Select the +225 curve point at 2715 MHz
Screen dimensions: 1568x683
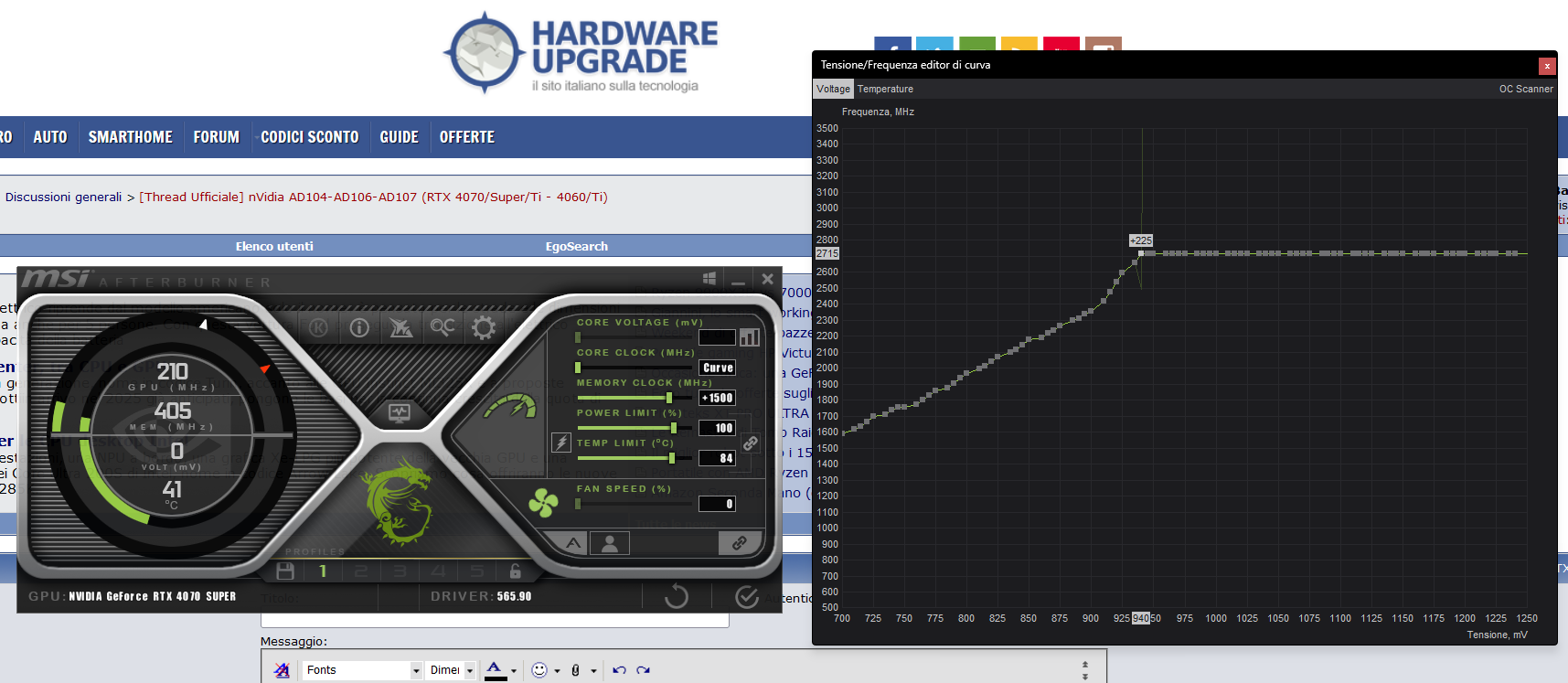(1141, 253)
